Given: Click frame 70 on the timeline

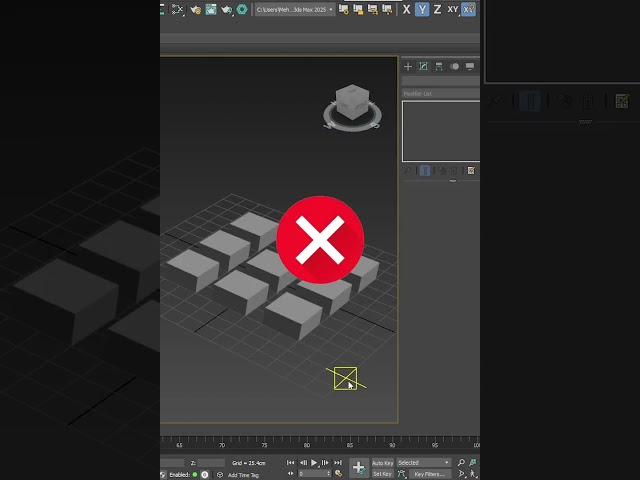Looking at the screenshot, I should coord(222,445).
